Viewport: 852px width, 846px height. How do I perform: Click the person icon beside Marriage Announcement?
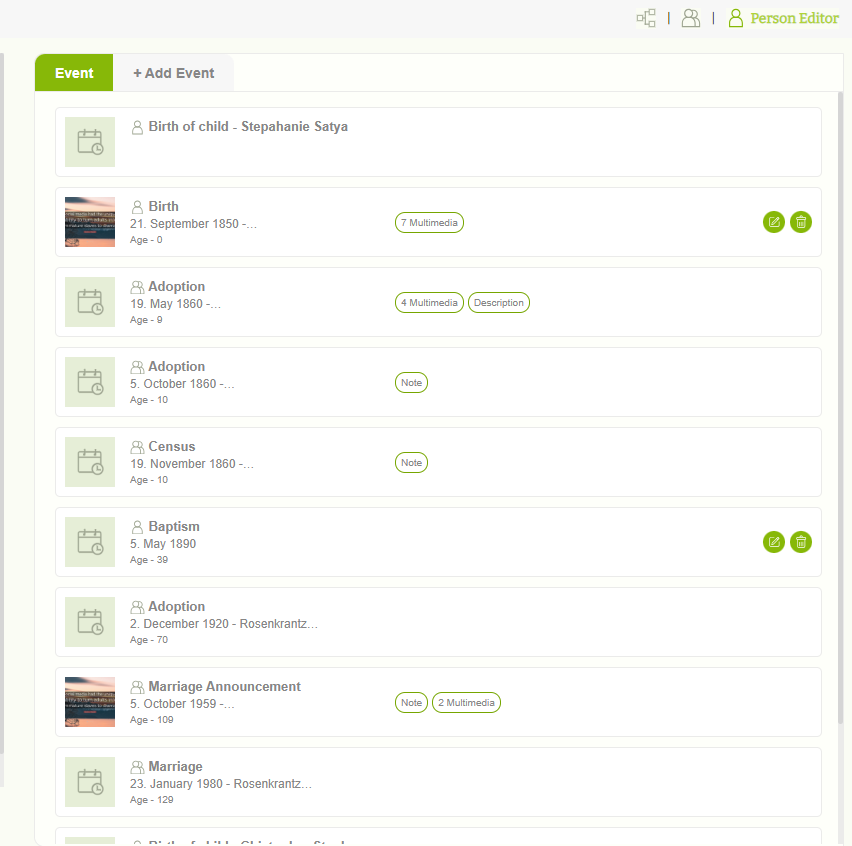(136, 686)
